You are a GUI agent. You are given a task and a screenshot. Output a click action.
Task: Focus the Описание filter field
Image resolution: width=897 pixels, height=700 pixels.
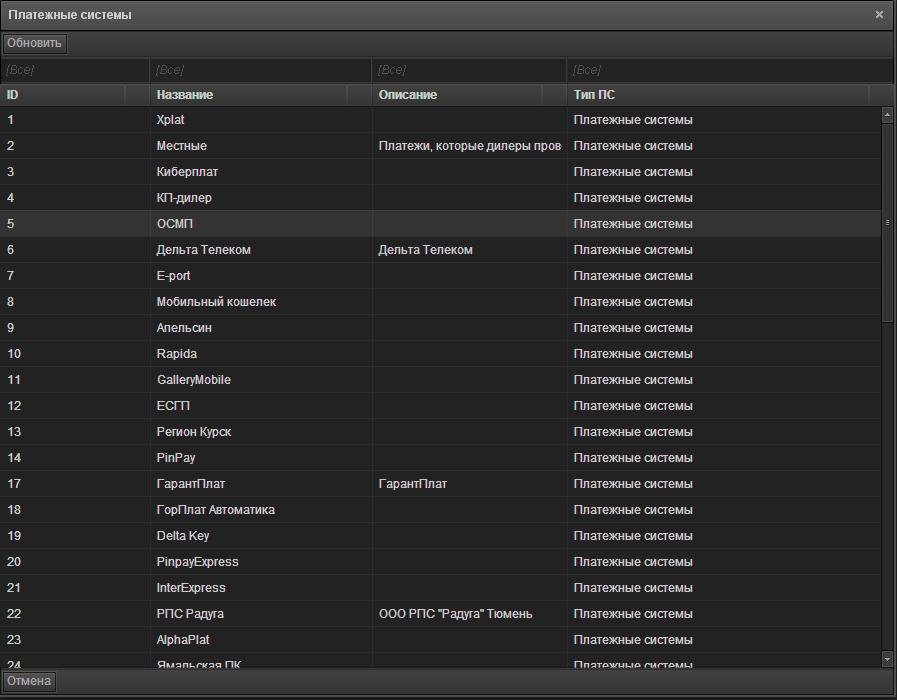tap(468, 70)
